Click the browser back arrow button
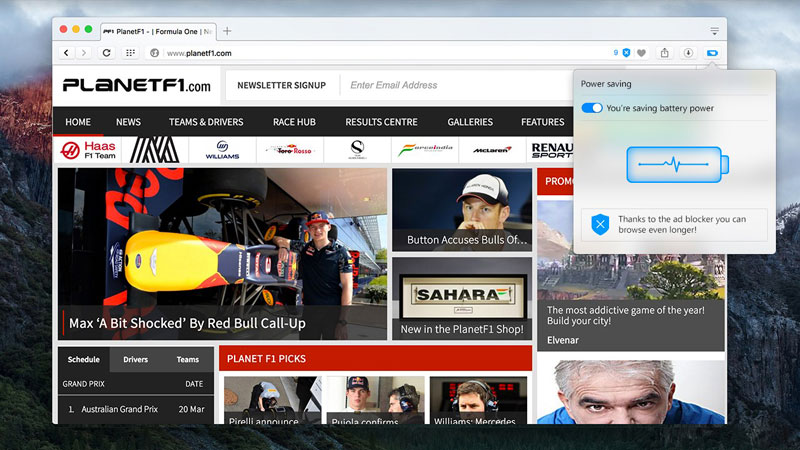Screen dimensions: 800x450 (x=67, y=53)
